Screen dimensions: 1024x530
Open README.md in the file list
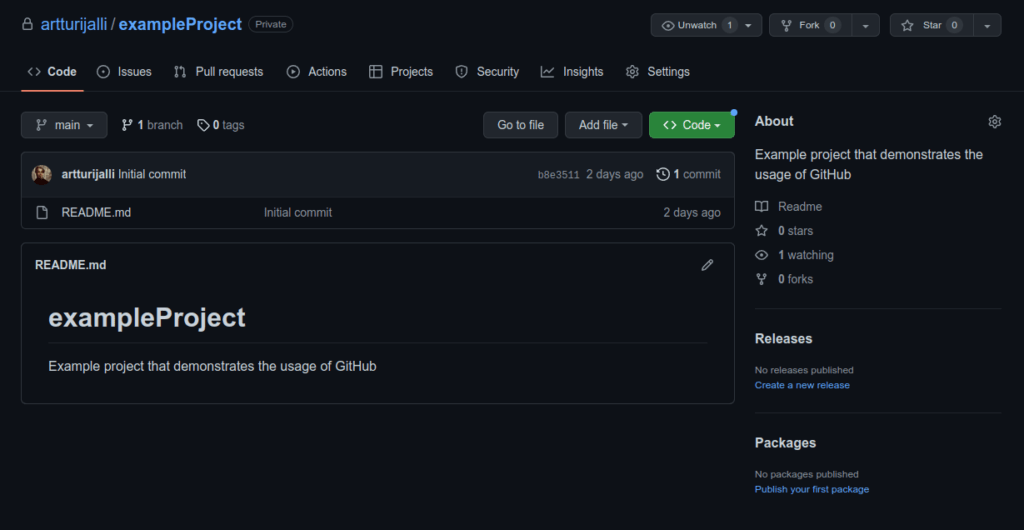pos(96,213)
